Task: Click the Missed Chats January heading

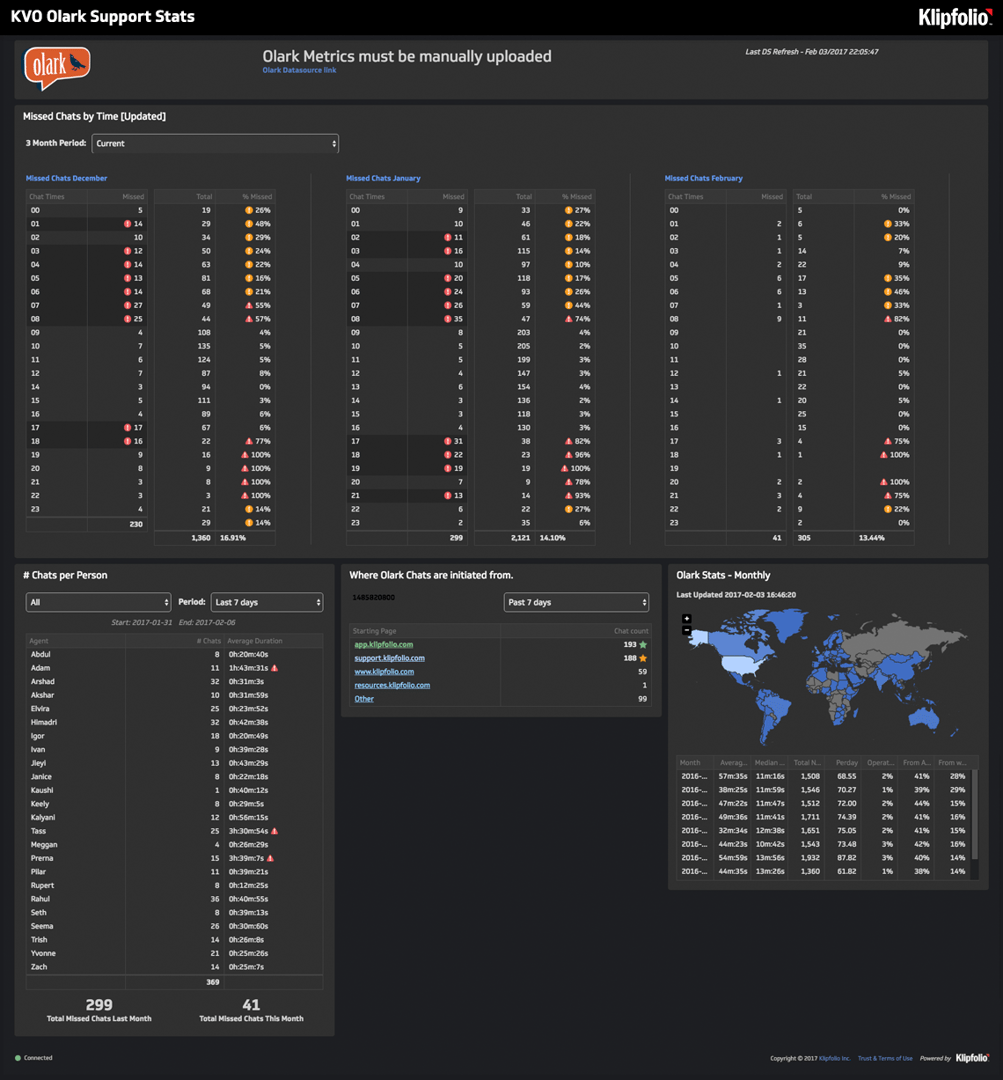Action: (x=383, y=178)
